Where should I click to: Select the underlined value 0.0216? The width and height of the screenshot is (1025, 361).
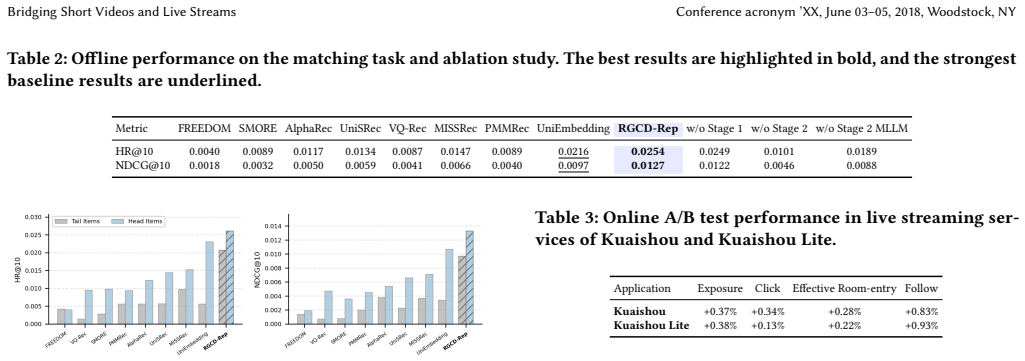[573, 152]
